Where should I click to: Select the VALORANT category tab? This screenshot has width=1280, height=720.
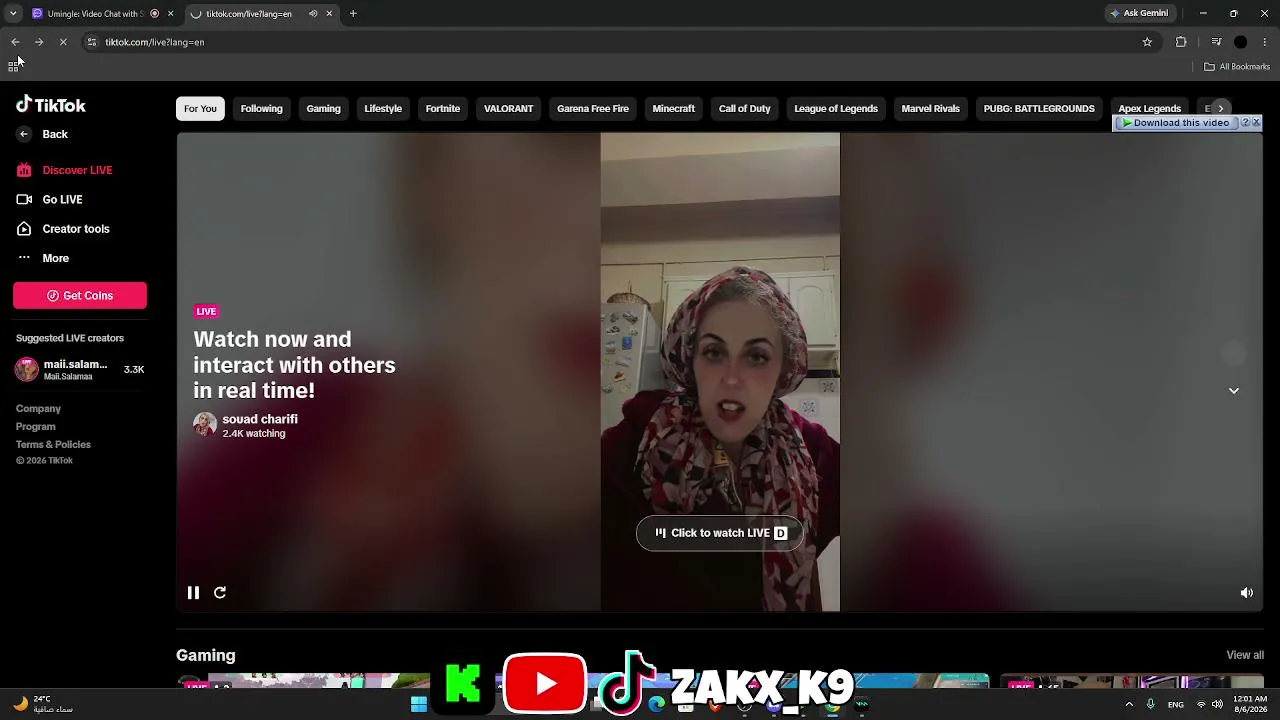508,109
